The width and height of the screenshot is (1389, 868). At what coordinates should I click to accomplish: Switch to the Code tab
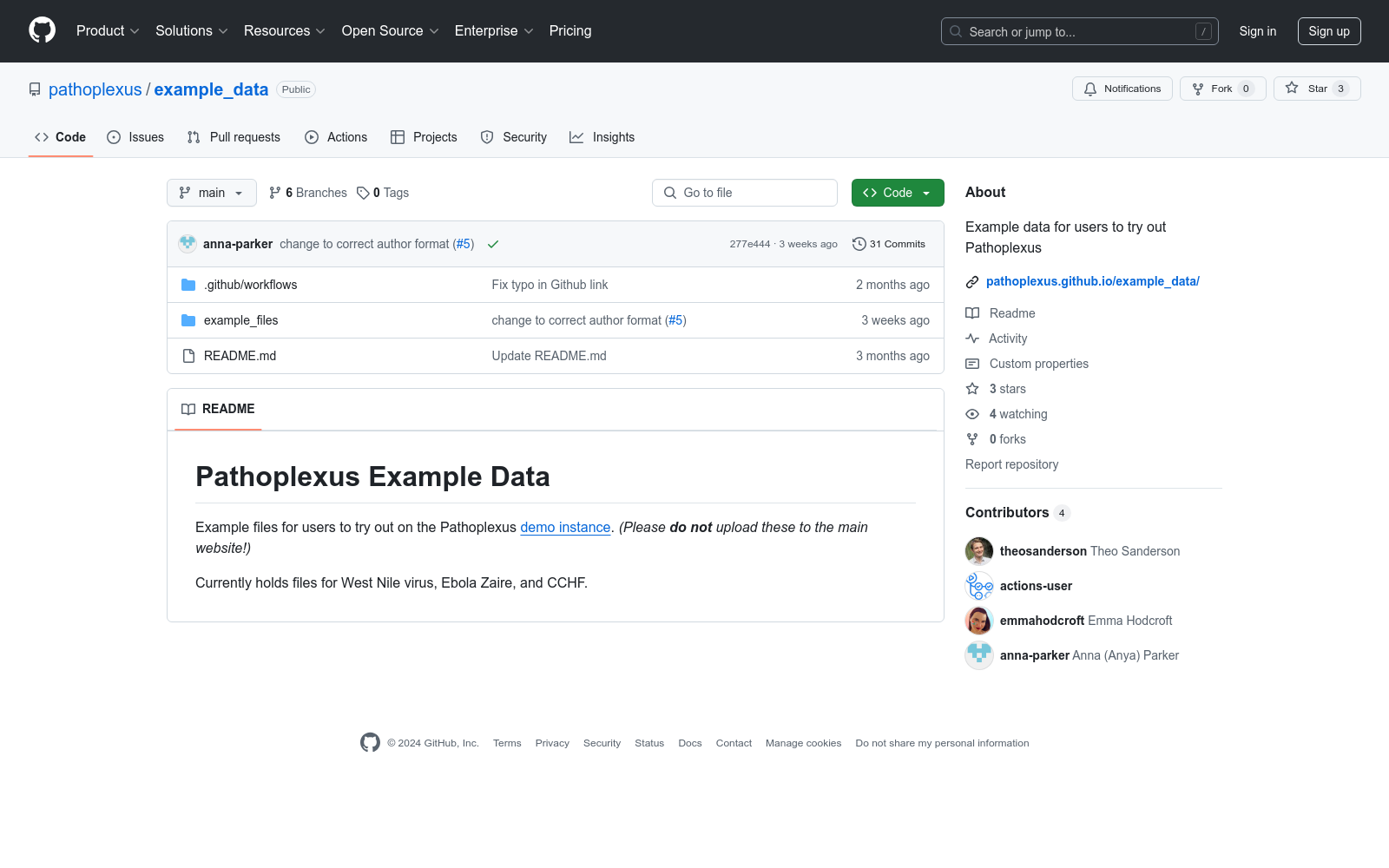pyautogui.click(x=61, y=137)
